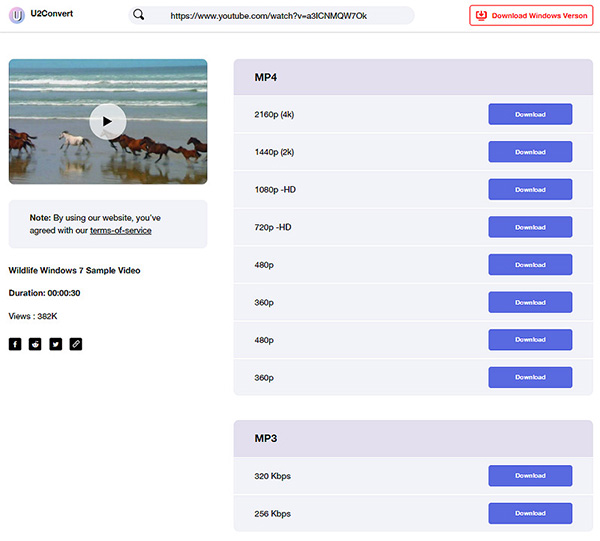Image resolution: width=600 pixels, height=541 pixels.
Task: Download the 1440p (2k) MP4
Action: (x=530, y=152)
